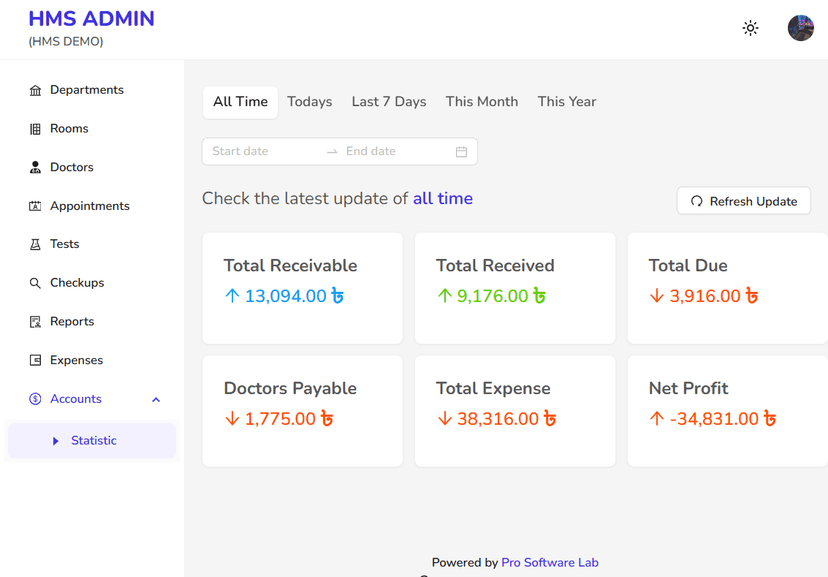Toggle the light/dark theme sun icon

(x=750, y=28)
